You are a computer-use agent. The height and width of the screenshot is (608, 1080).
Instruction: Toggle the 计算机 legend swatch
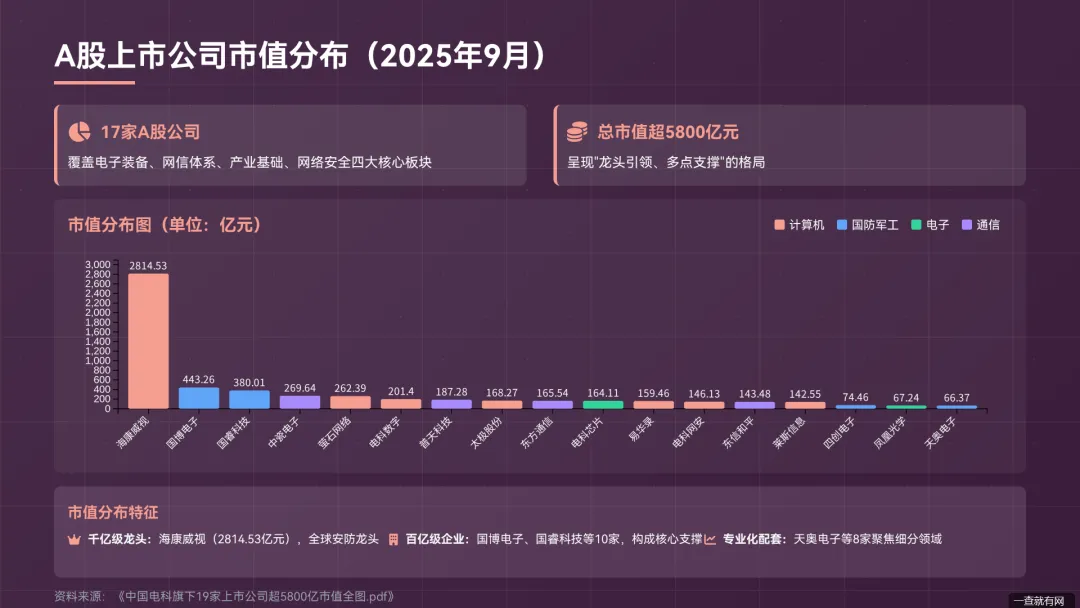779,224
